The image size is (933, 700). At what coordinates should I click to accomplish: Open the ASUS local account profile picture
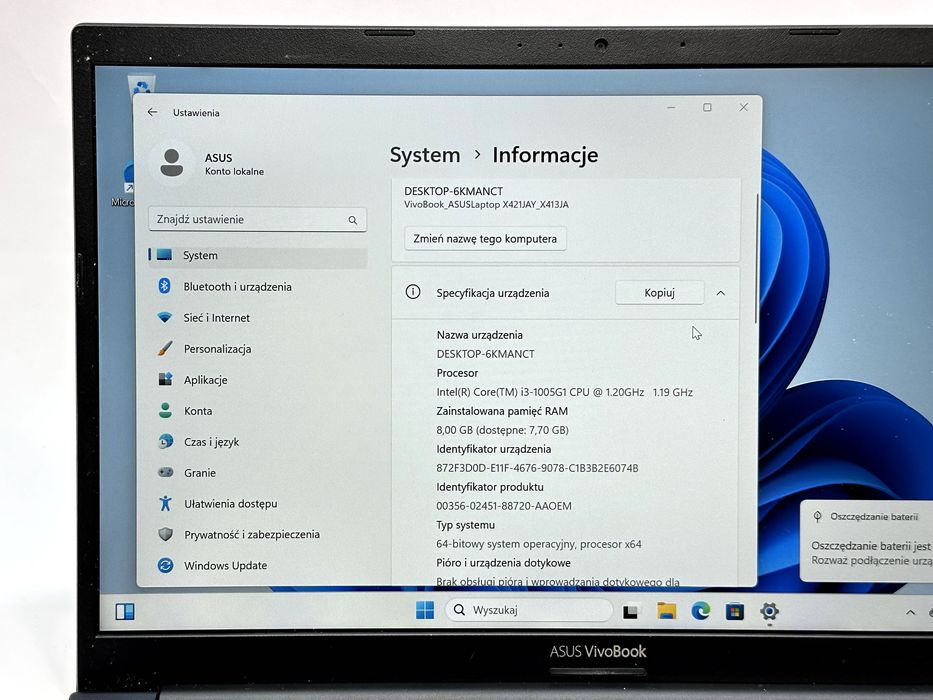point(172,163)
